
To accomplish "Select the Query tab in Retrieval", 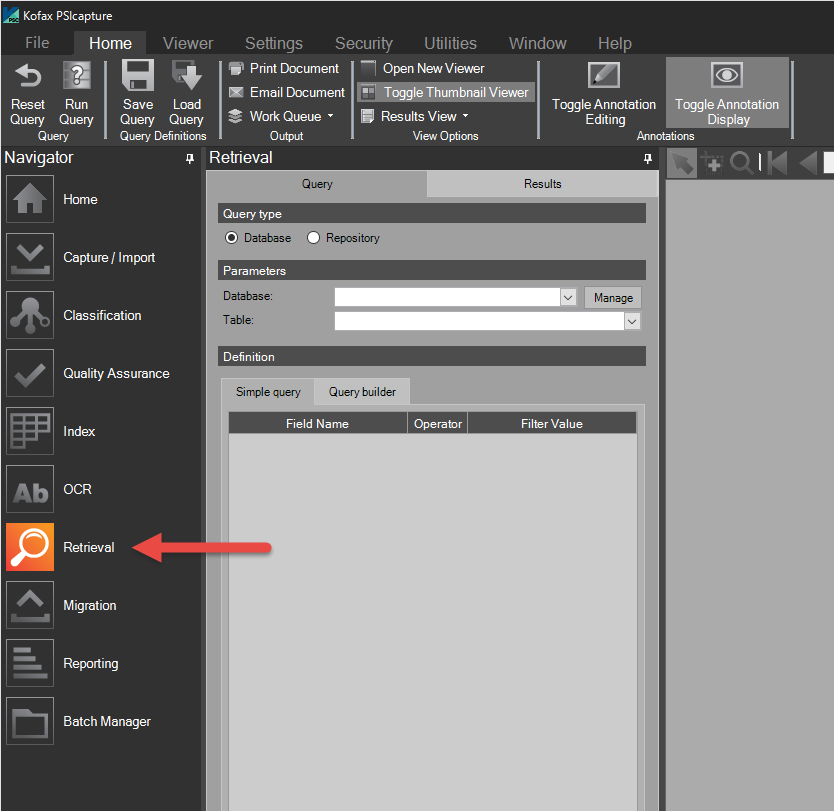I will (x=317, y=184).
